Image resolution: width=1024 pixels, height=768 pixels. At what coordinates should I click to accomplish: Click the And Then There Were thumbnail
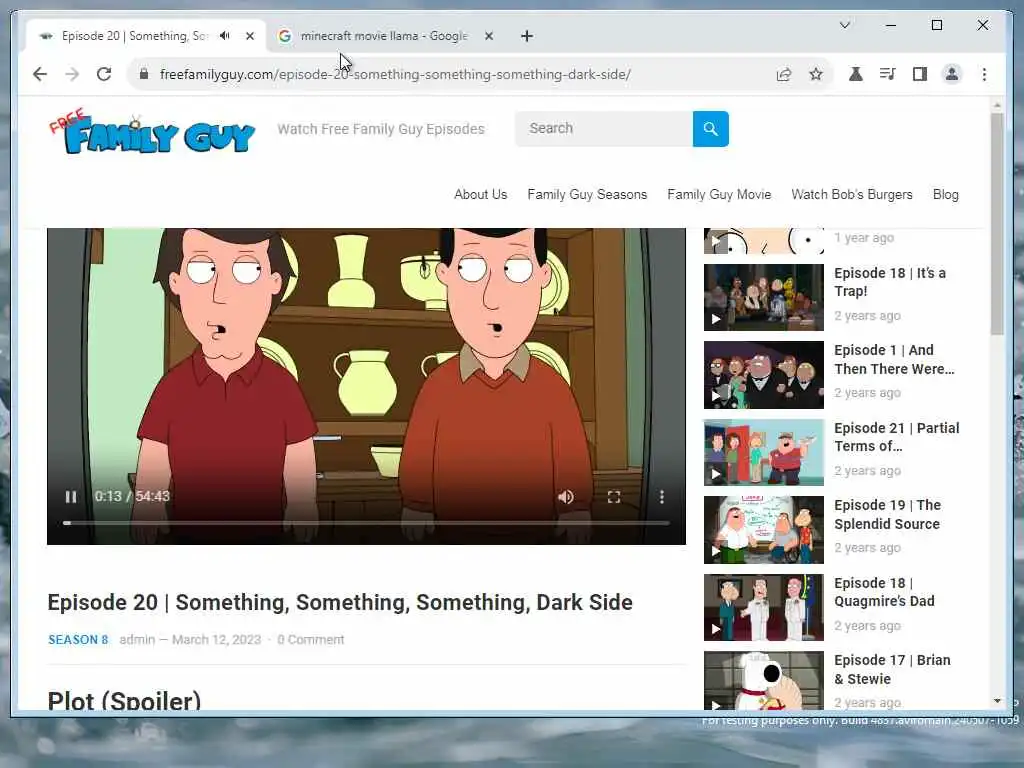point(763,375)
